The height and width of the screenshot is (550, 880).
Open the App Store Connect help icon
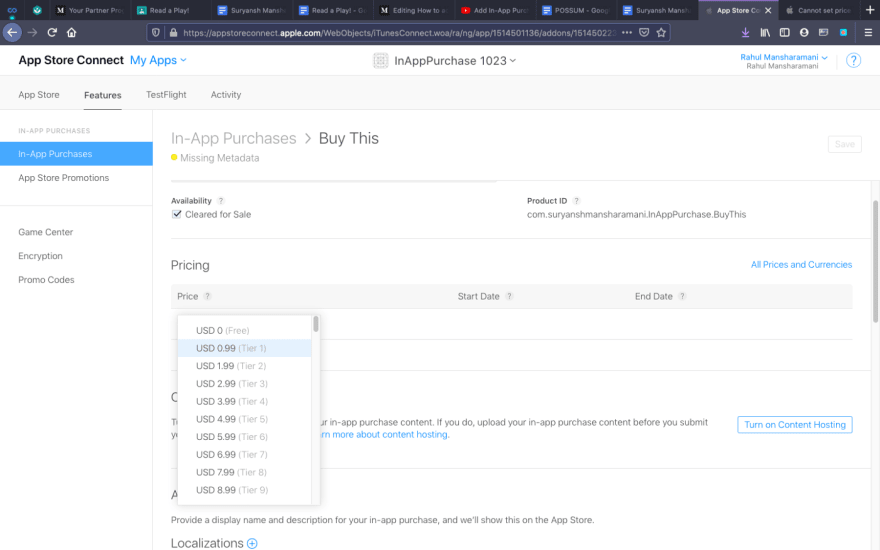coord(853,60)
